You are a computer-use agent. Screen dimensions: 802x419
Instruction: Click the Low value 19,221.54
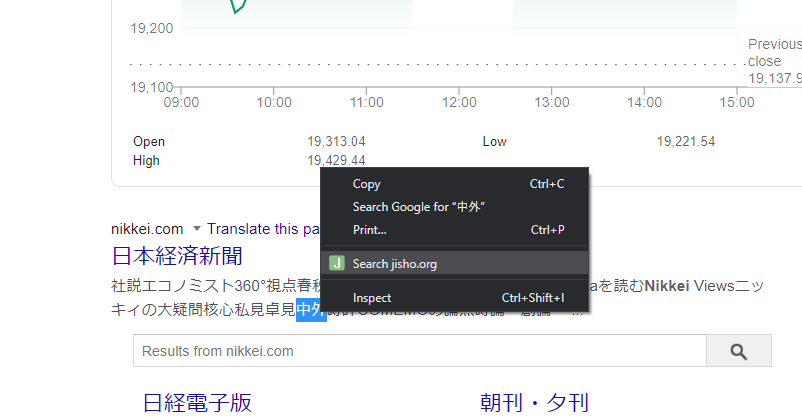click(686, 142)
